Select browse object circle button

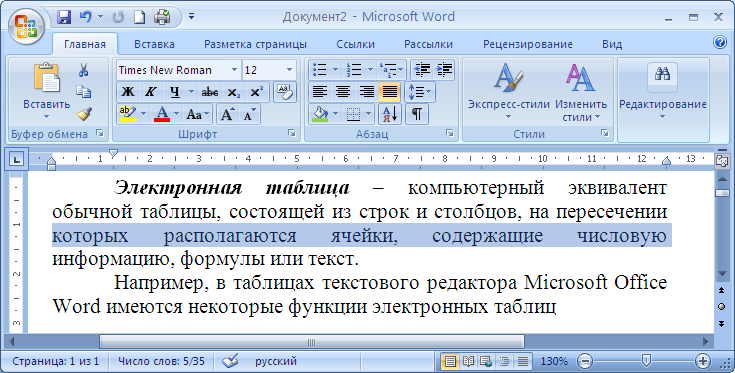722,307
